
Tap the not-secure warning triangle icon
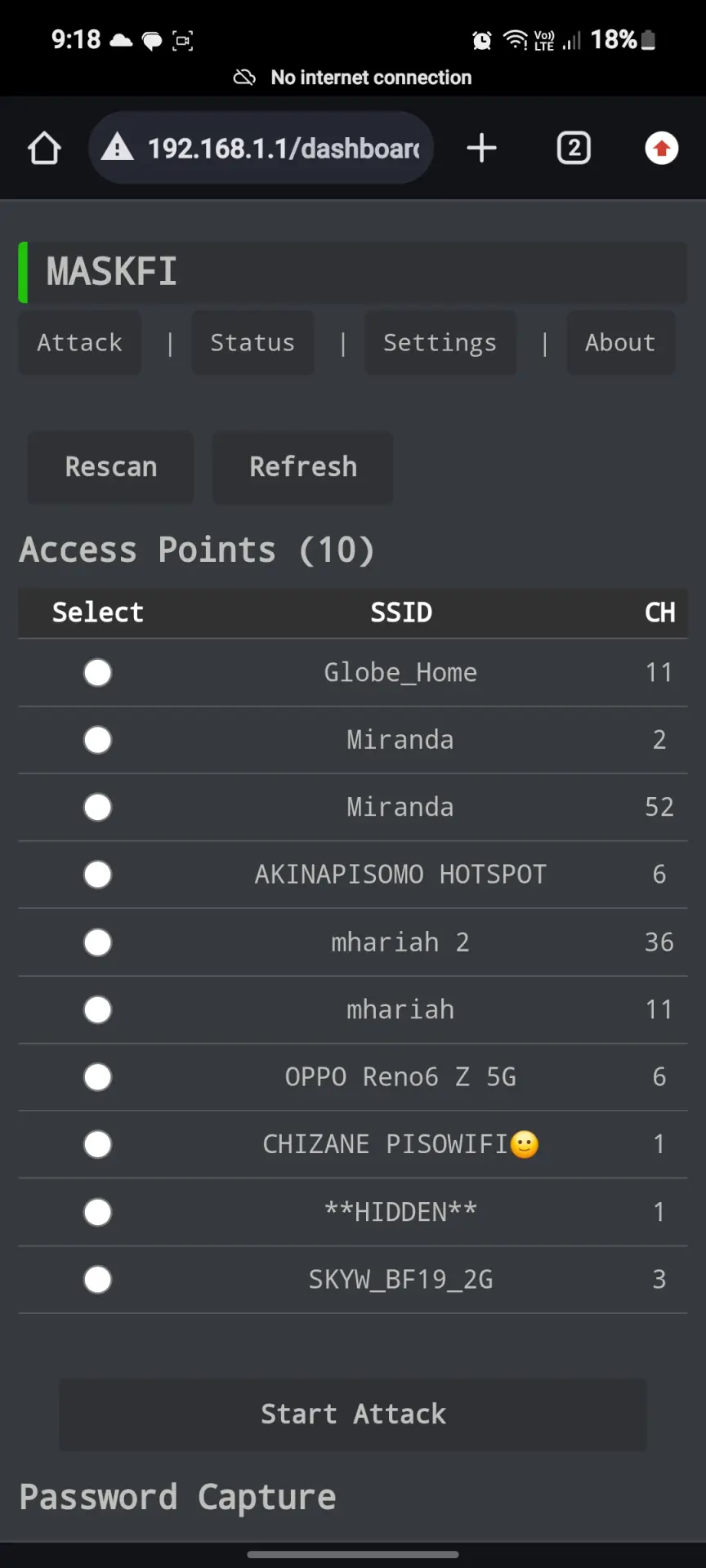click(x=118, y=148)
